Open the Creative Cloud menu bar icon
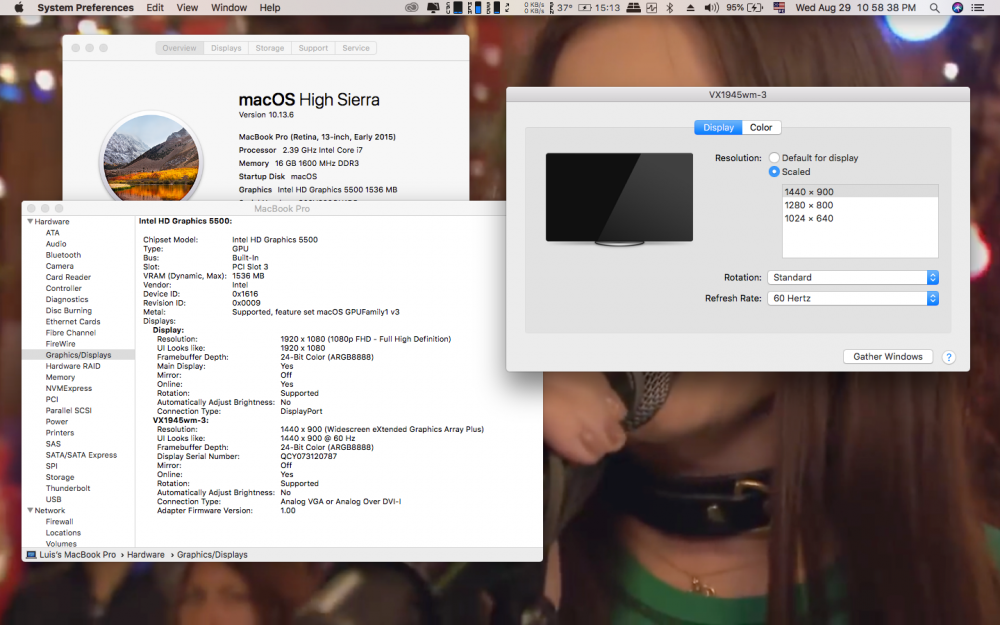1000x625 pixels. (x=412, y=8)
